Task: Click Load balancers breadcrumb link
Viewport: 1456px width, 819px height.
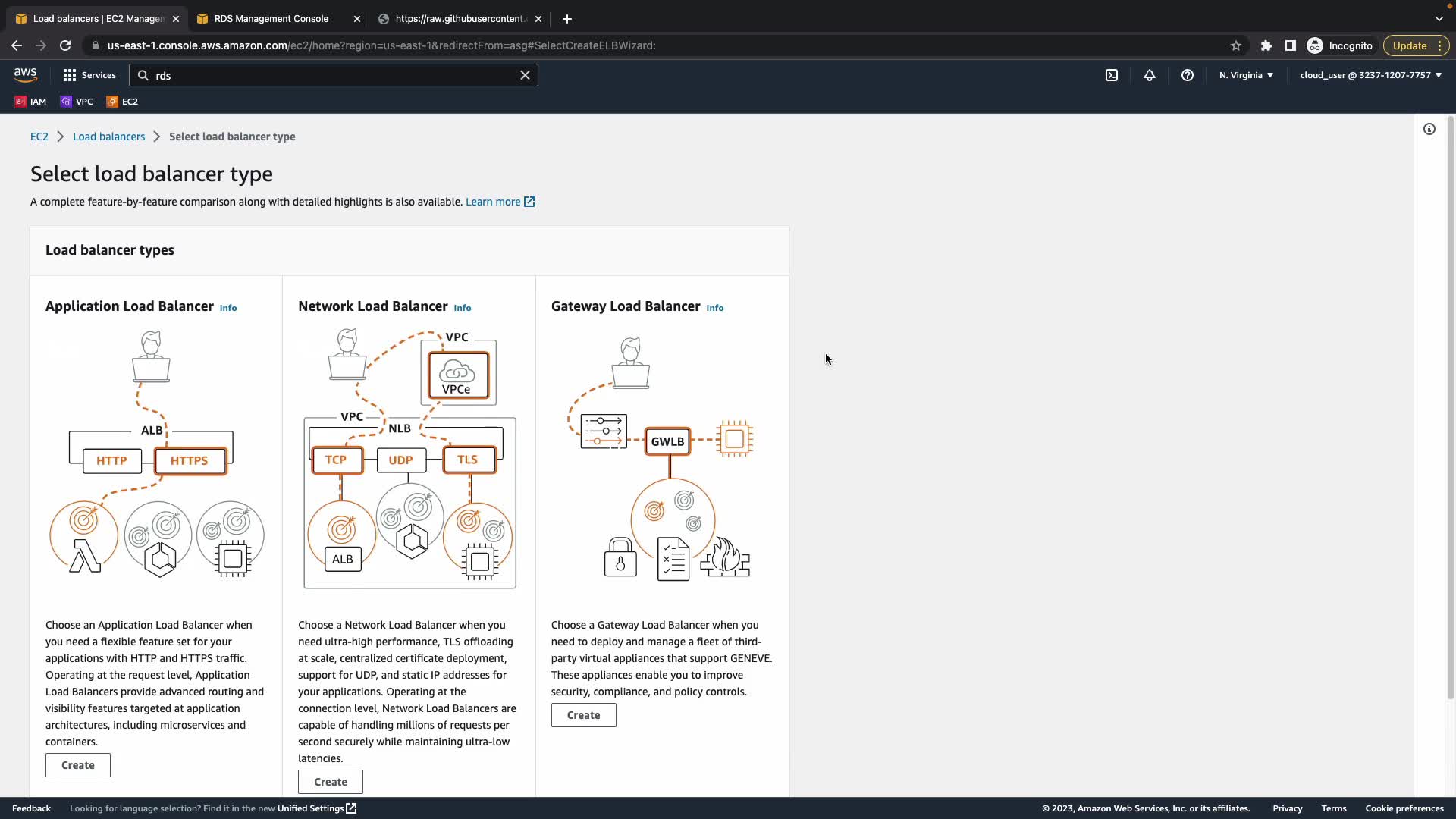Action: 108,136
